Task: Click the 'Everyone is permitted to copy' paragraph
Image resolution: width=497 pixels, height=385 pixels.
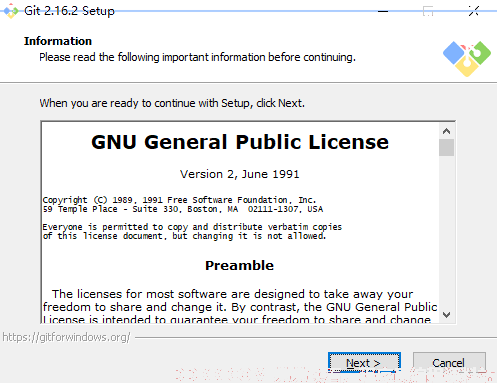Action: pos(192,231)
